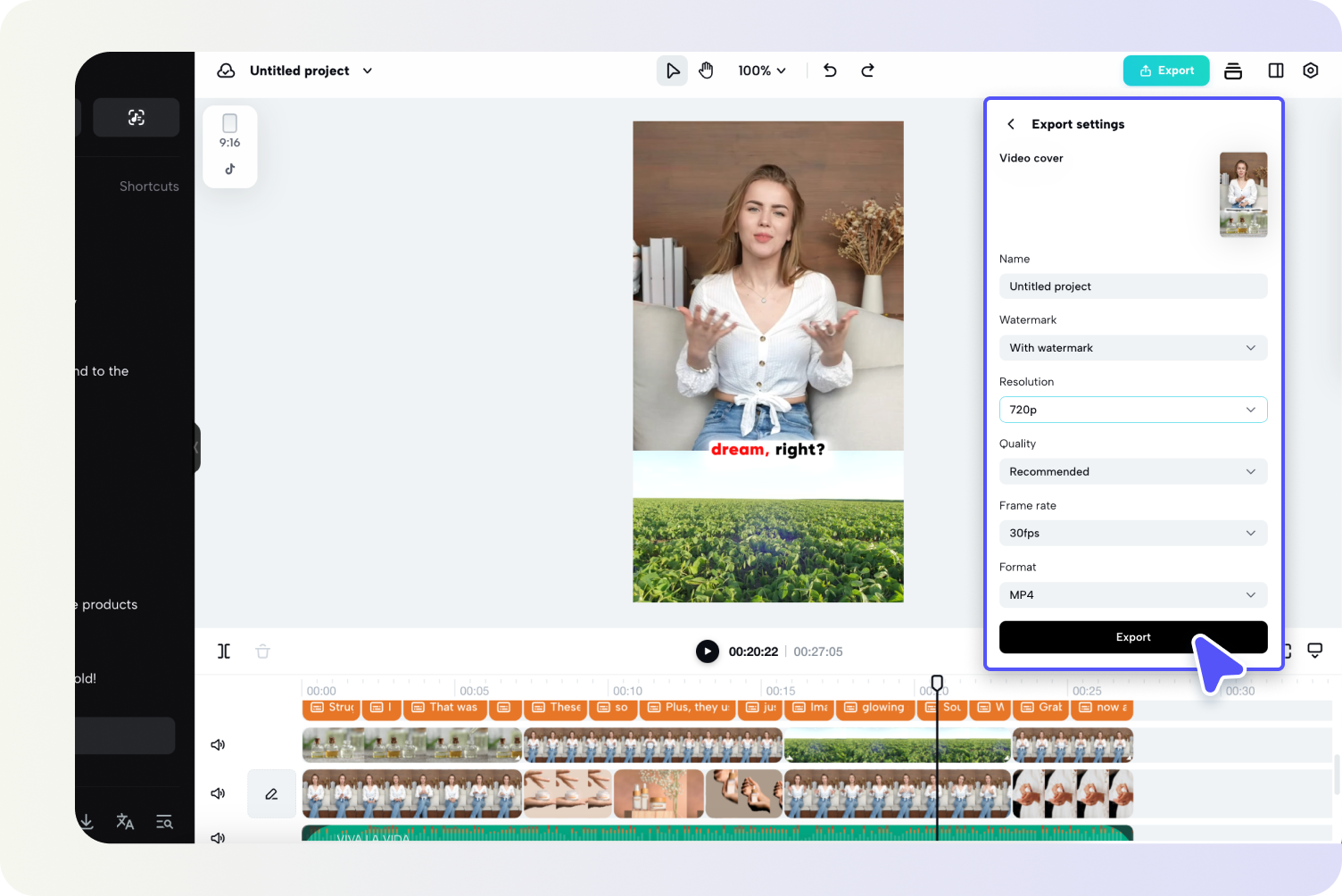This screenshot has width=1342, height=896.
Task: Split the clip at the playhead
Action: 224,651
